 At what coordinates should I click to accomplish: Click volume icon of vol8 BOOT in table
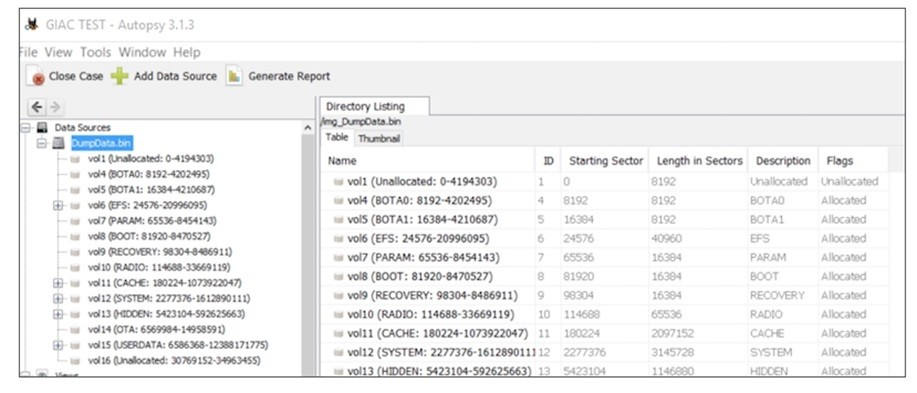(x=338, y=277)
